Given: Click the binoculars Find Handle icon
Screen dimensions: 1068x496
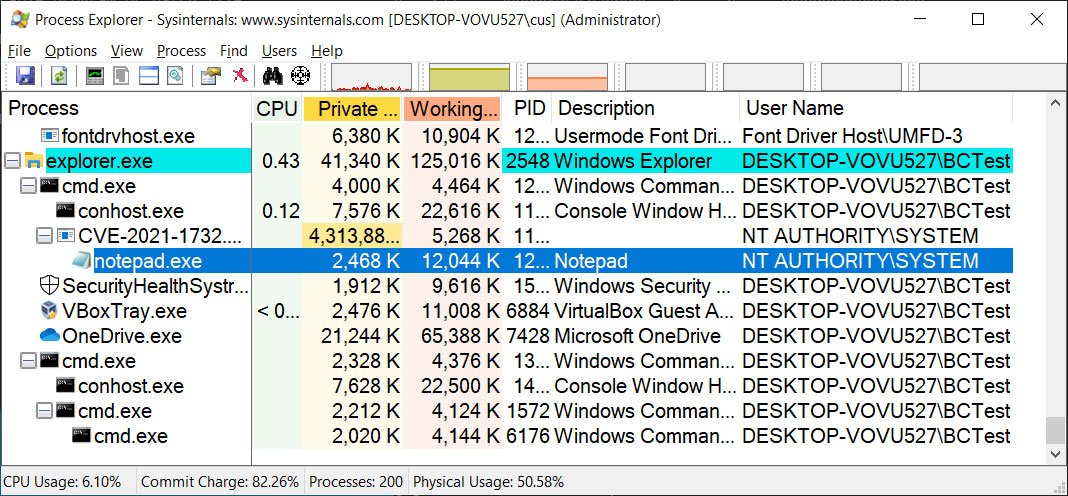Looking at the screenshot, I should [272, 76].
